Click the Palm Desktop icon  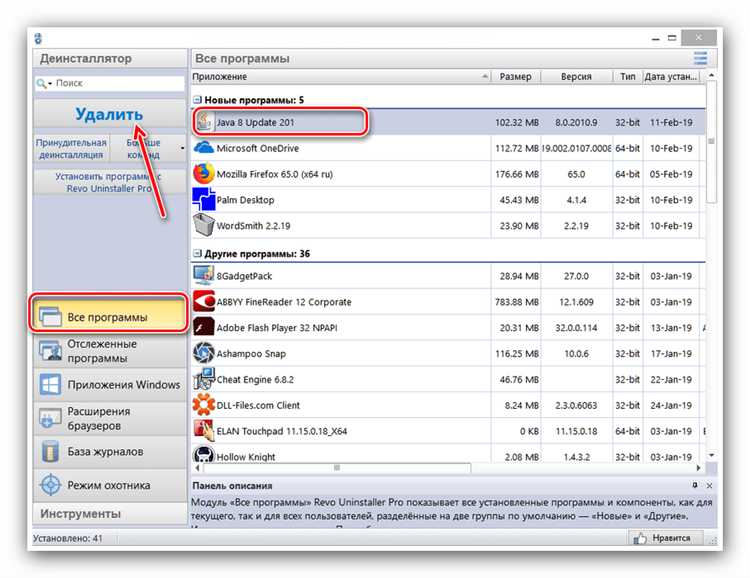point(204,199)
